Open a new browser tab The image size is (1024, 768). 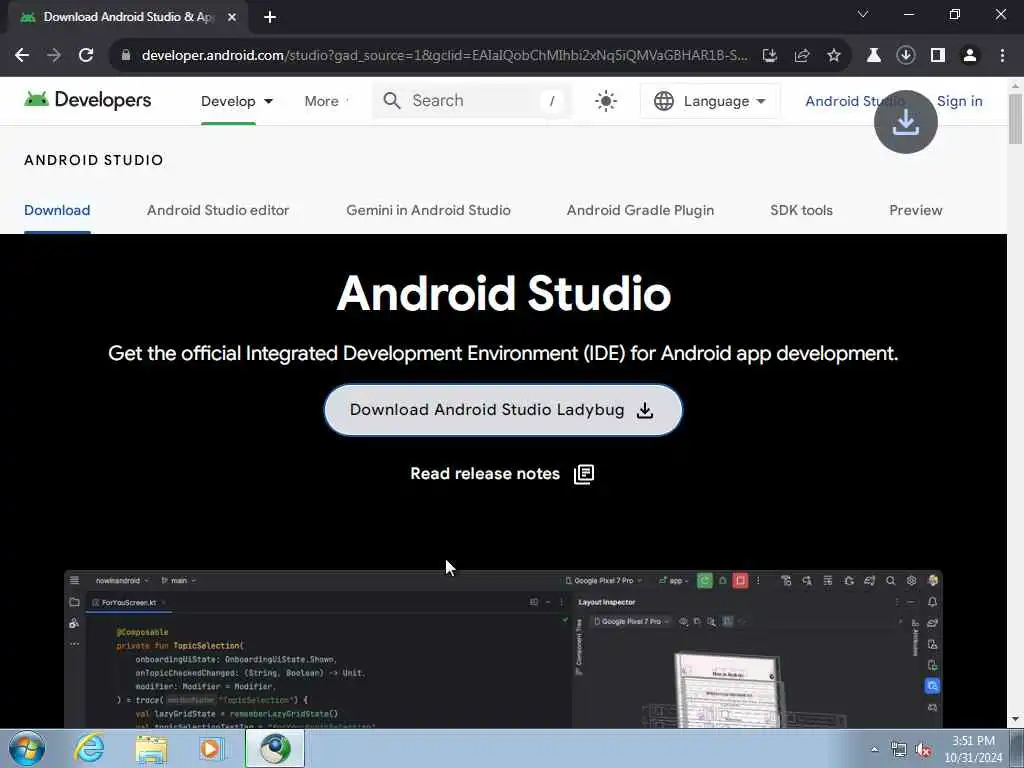pos(270,17)
